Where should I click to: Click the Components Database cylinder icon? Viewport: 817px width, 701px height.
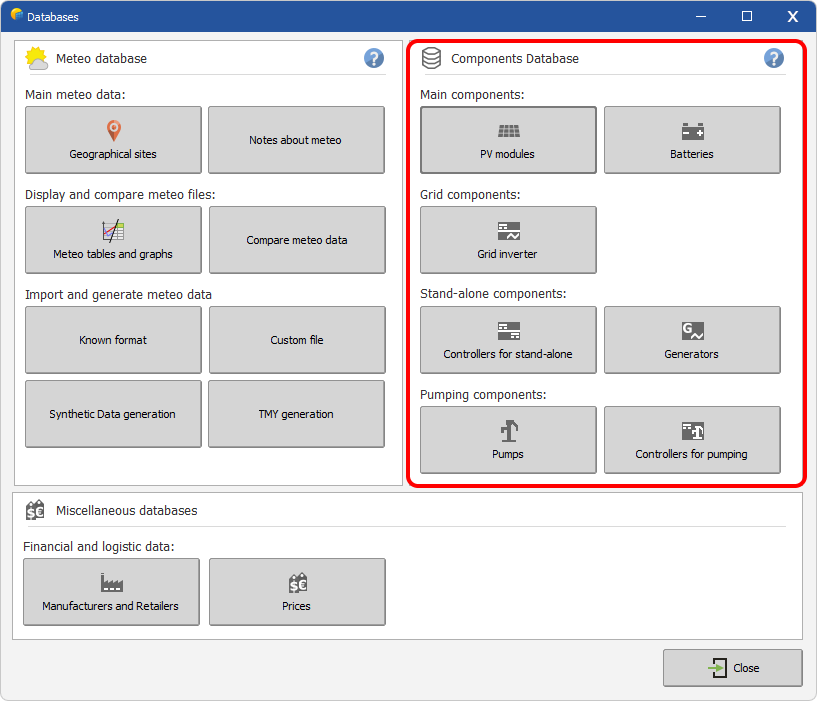click(x=431, y=58)
